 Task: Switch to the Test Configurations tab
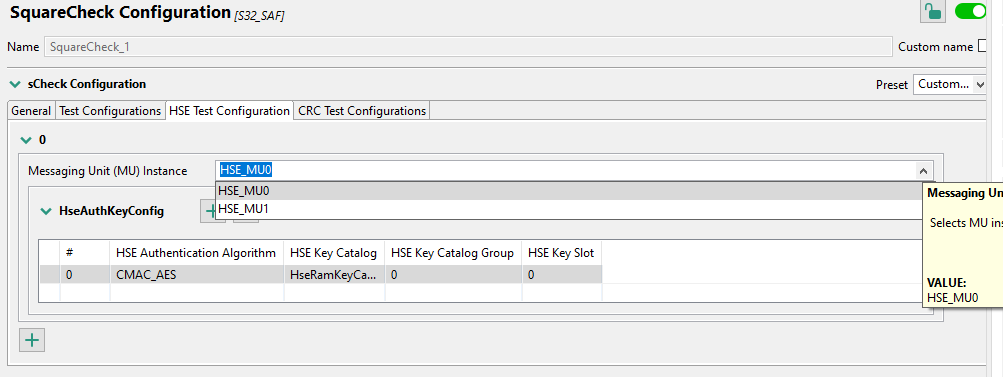110,111
